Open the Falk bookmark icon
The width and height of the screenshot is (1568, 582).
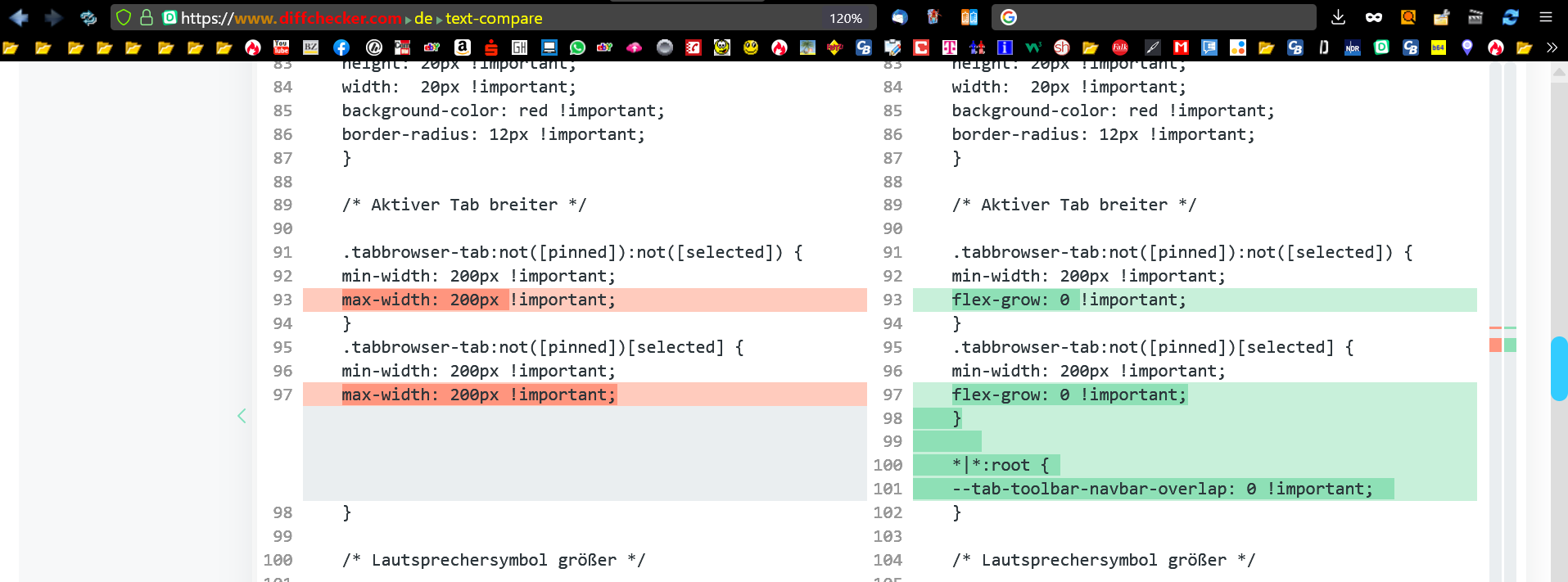click(x=1120, y=47)
